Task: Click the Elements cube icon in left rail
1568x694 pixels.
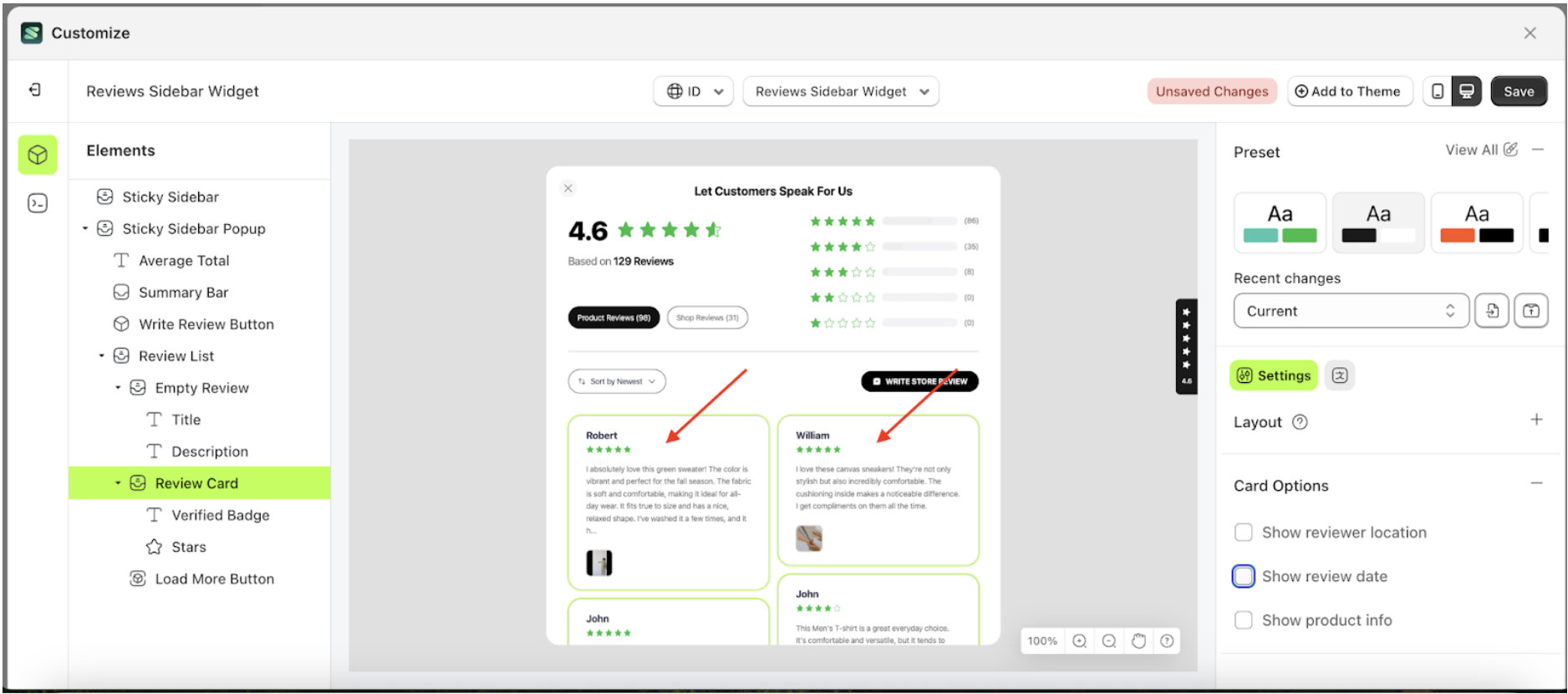Action: [x=38, y=155]
